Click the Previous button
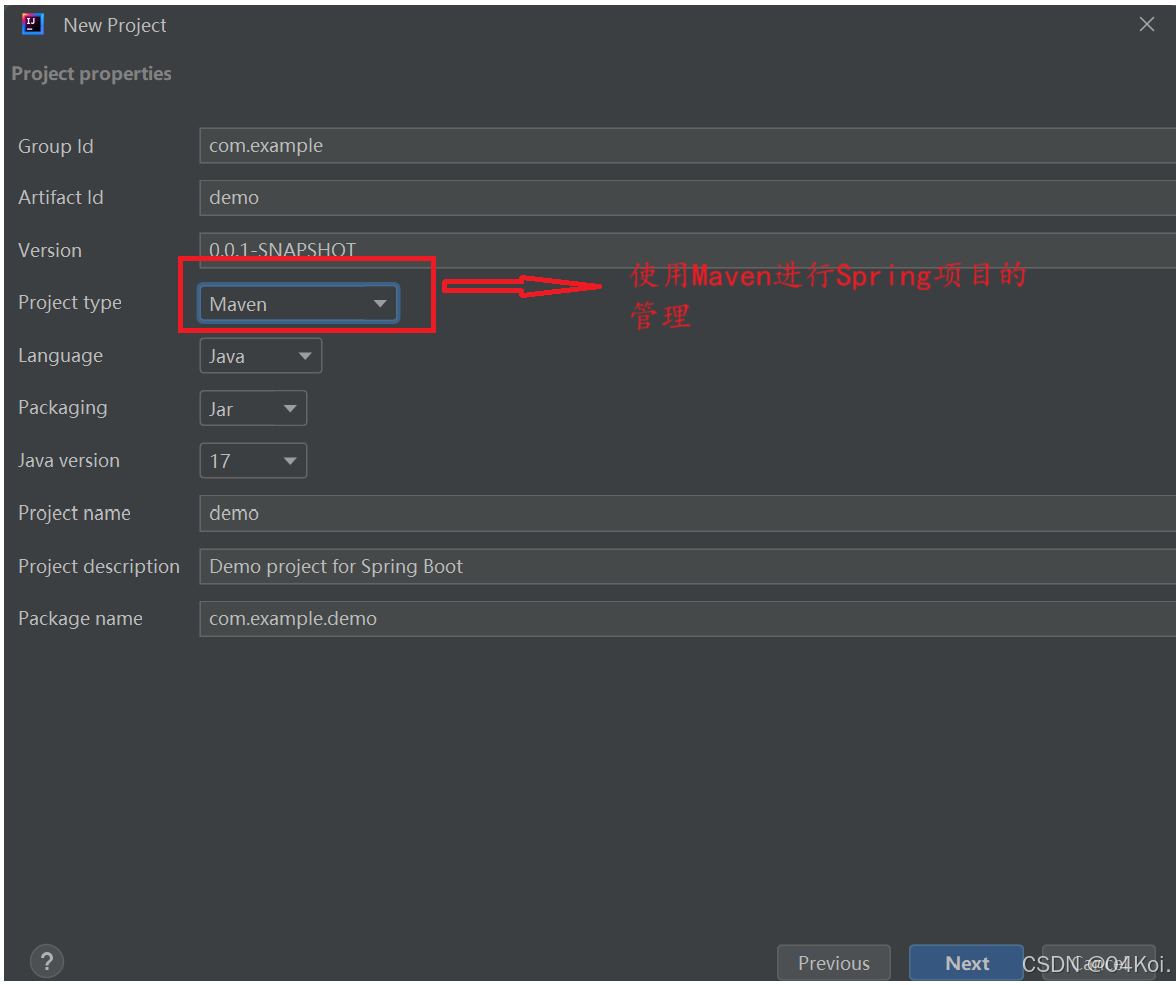Screen dimensions: 1176x985 coord(833,962)
